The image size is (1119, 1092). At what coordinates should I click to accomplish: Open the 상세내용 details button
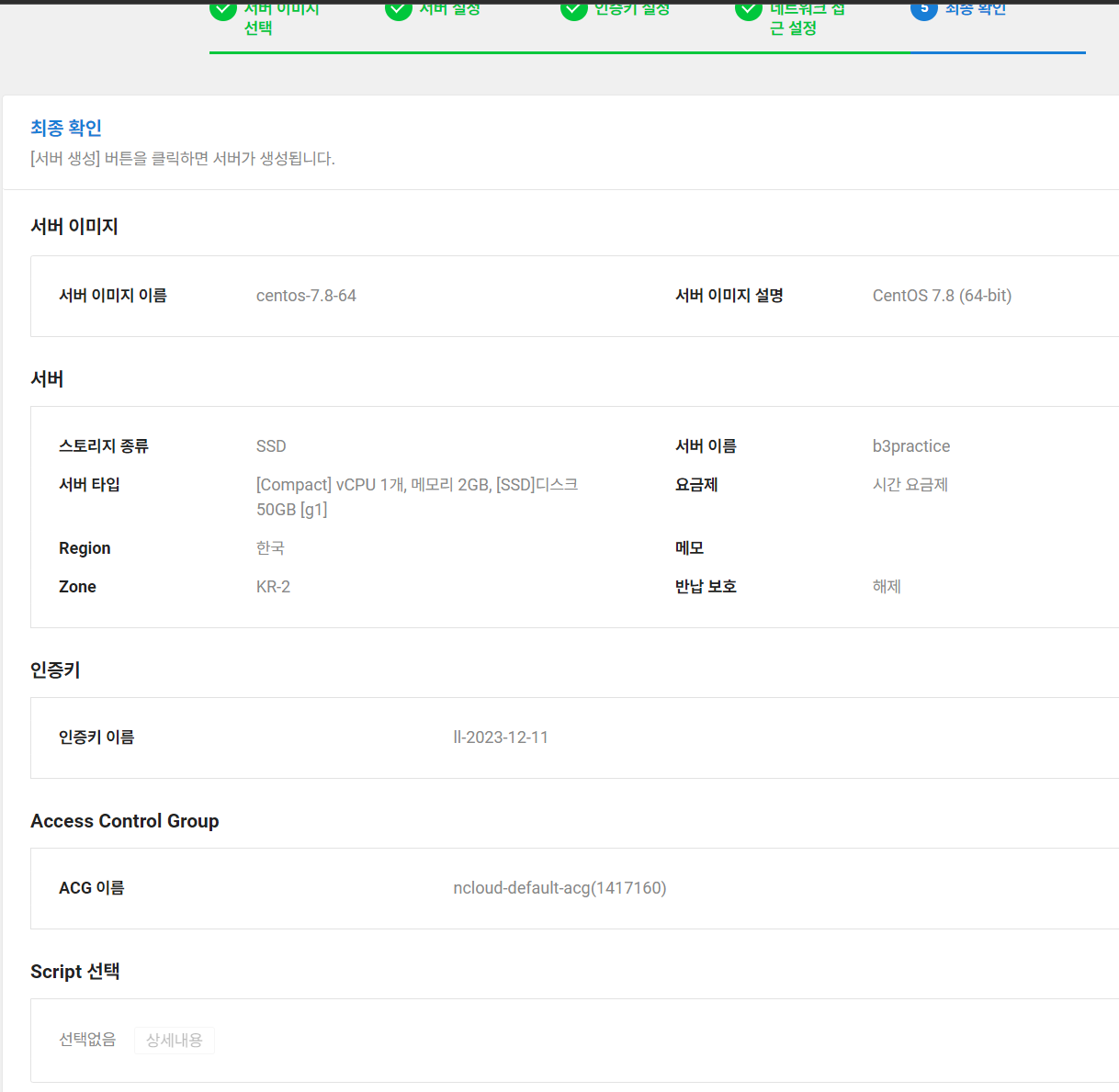[x=174, y=1040]
